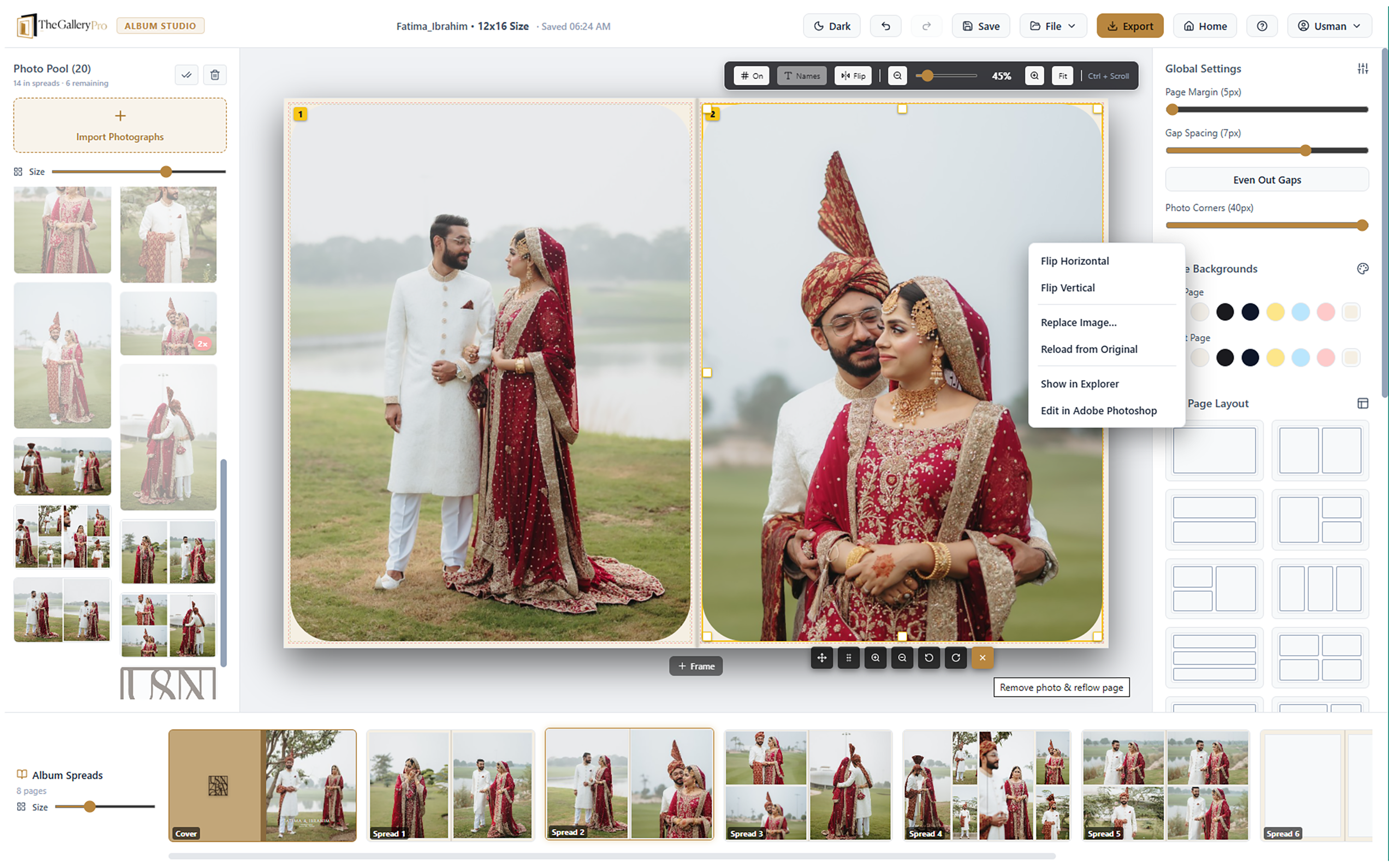Open the File dropdown menu
This screenshot has width=1389, height=868.
(x=1053, y=26)
